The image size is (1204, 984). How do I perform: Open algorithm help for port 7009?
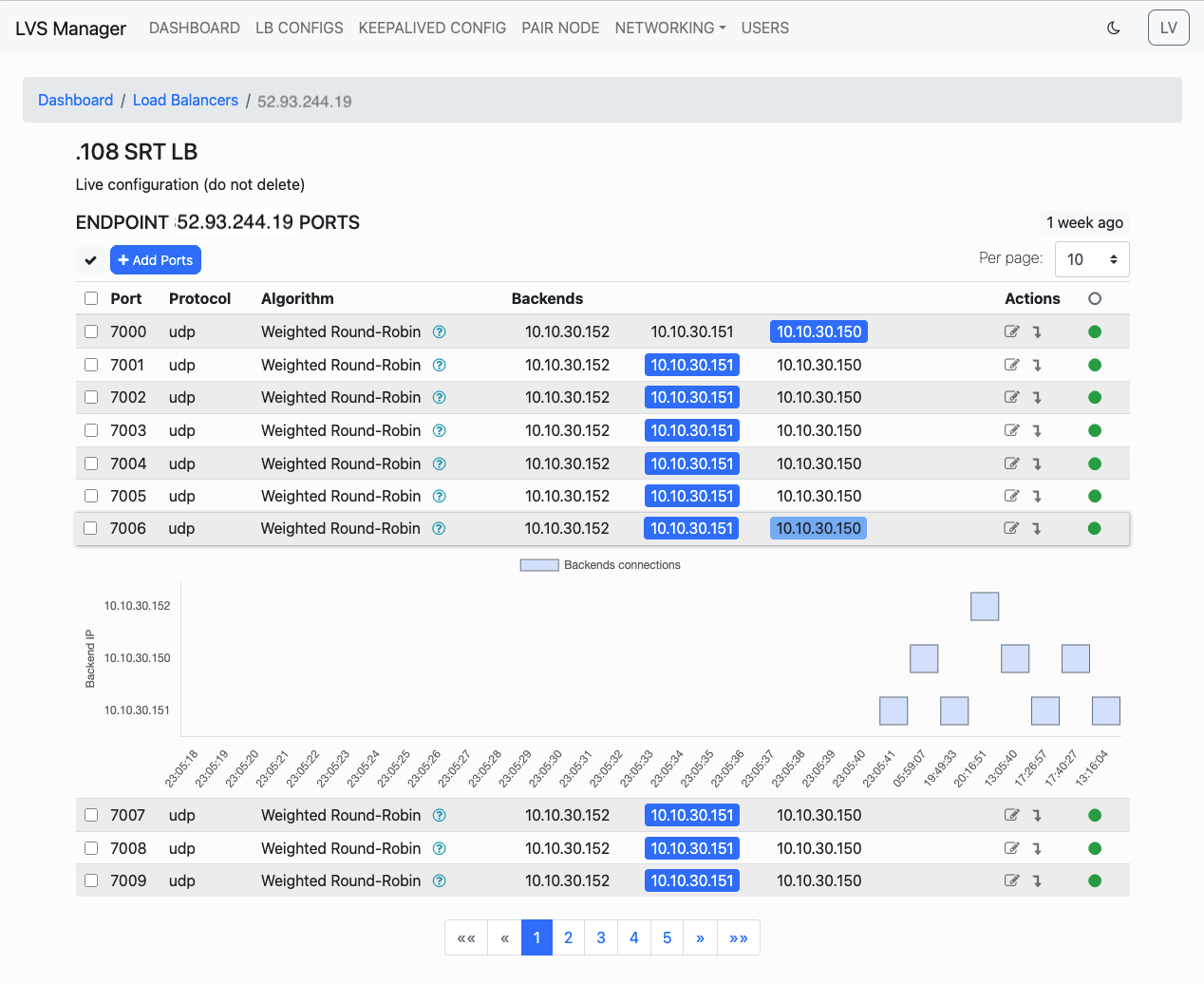[x=439, y=880]
